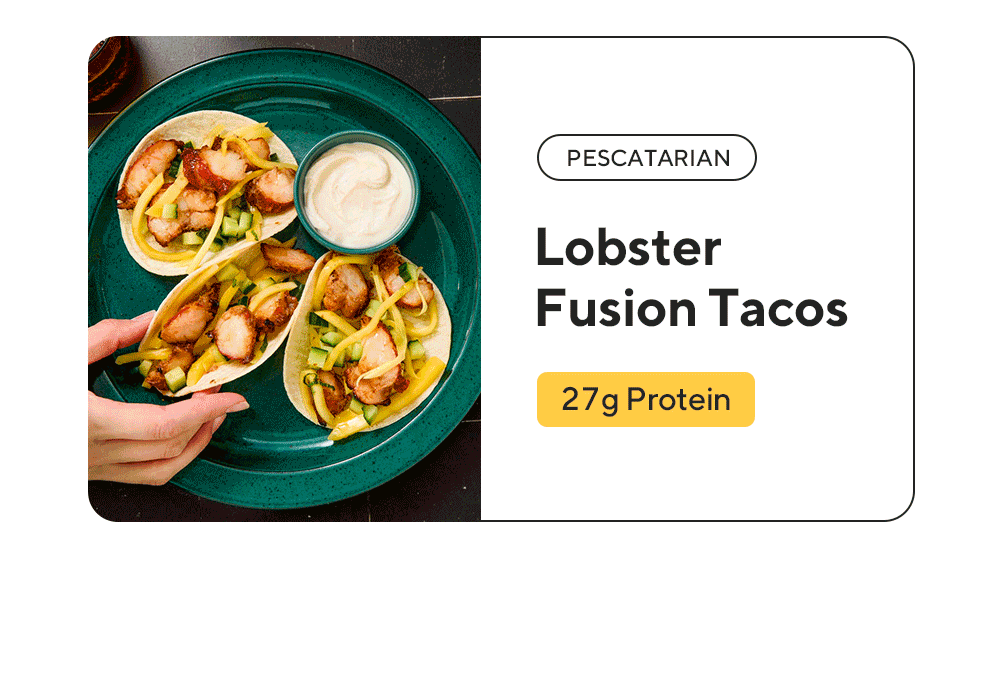Click the blank area beneath the recipe card
The image size is (1000, 694).
500,606
